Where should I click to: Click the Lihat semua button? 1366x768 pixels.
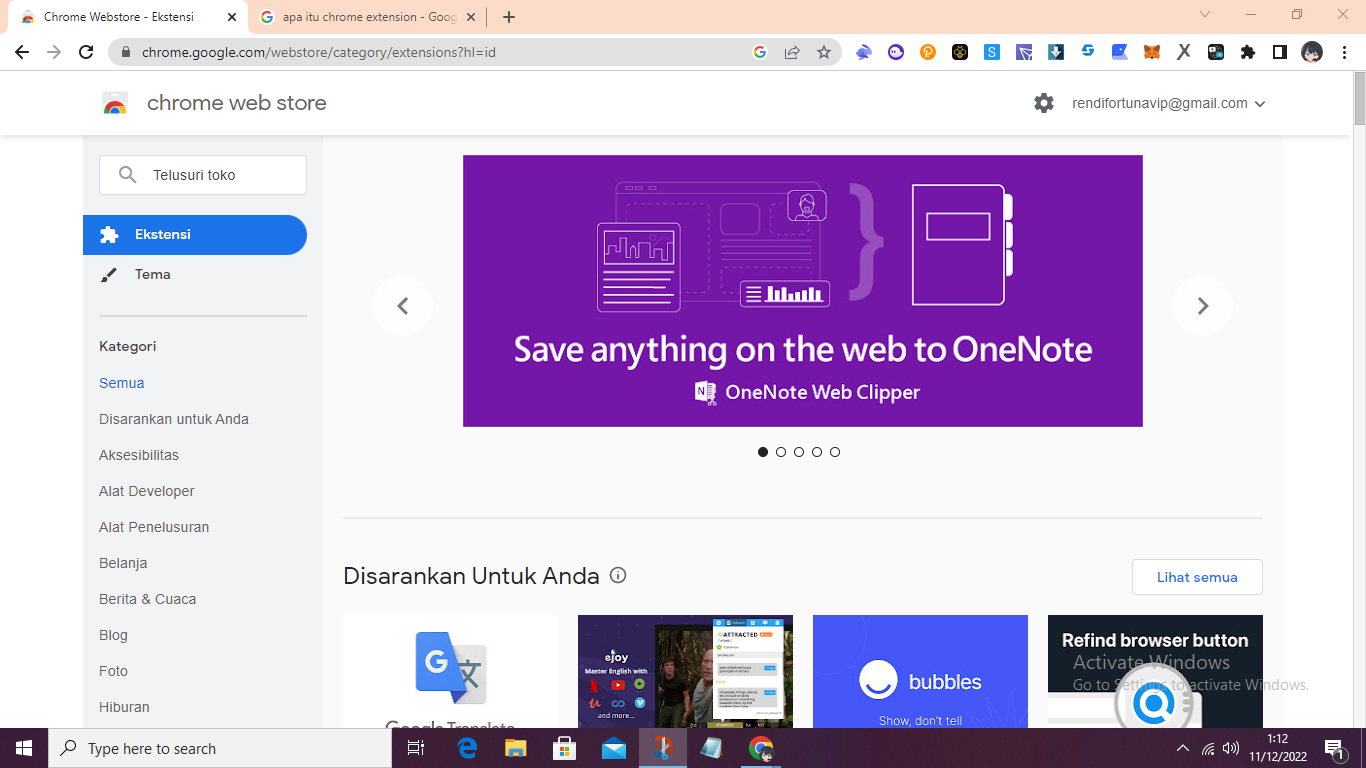pyautogui.click(x=1197, y=577)
